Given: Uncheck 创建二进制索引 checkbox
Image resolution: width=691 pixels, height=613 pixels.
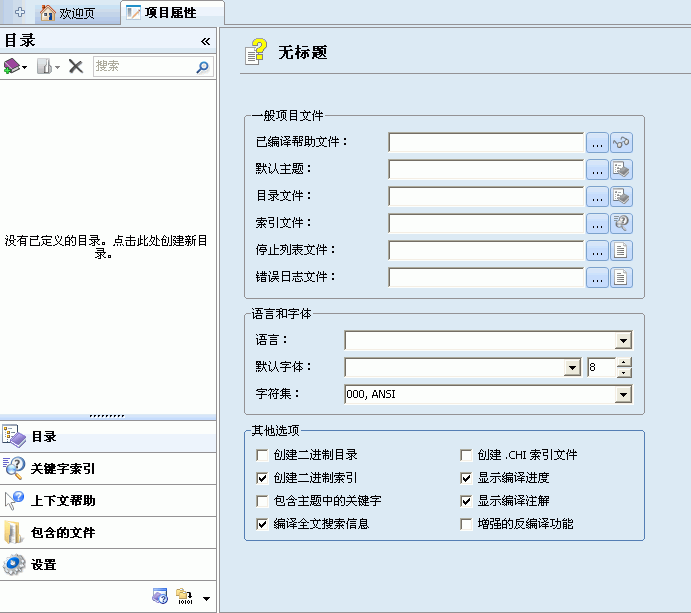Looking at the screenshot, I should pyautogui.click(x=262, y=478).
